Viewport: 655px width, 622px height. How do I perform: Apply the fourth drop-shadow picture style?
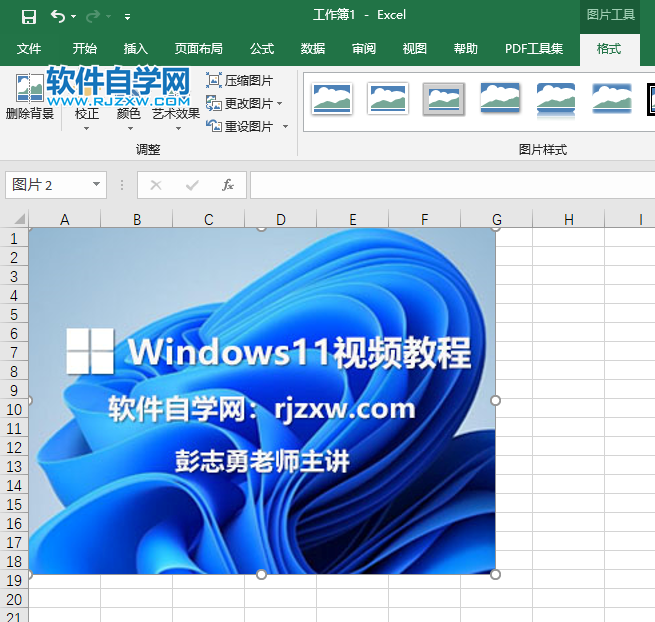(500, 99)
